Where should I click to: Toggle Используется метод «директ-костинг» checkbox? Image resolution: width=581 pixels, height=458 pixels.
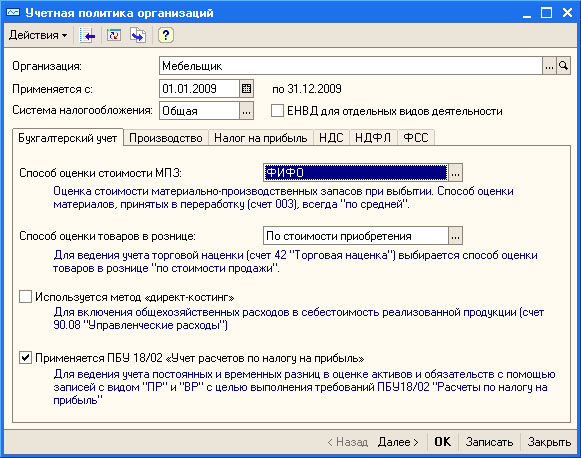pyautogui.click(x=25, y=297)
